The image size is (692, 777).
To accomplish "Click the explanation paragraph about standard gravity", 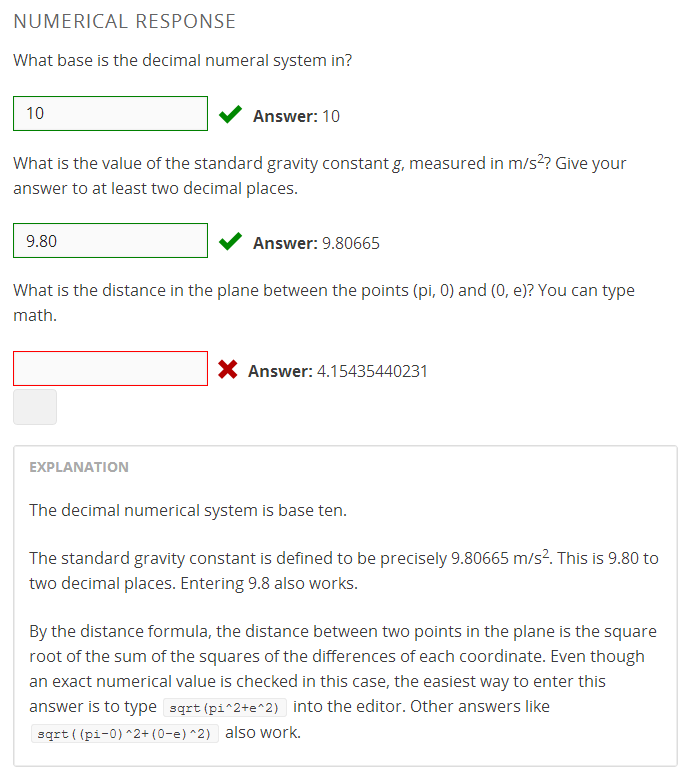I will [344, 570].
